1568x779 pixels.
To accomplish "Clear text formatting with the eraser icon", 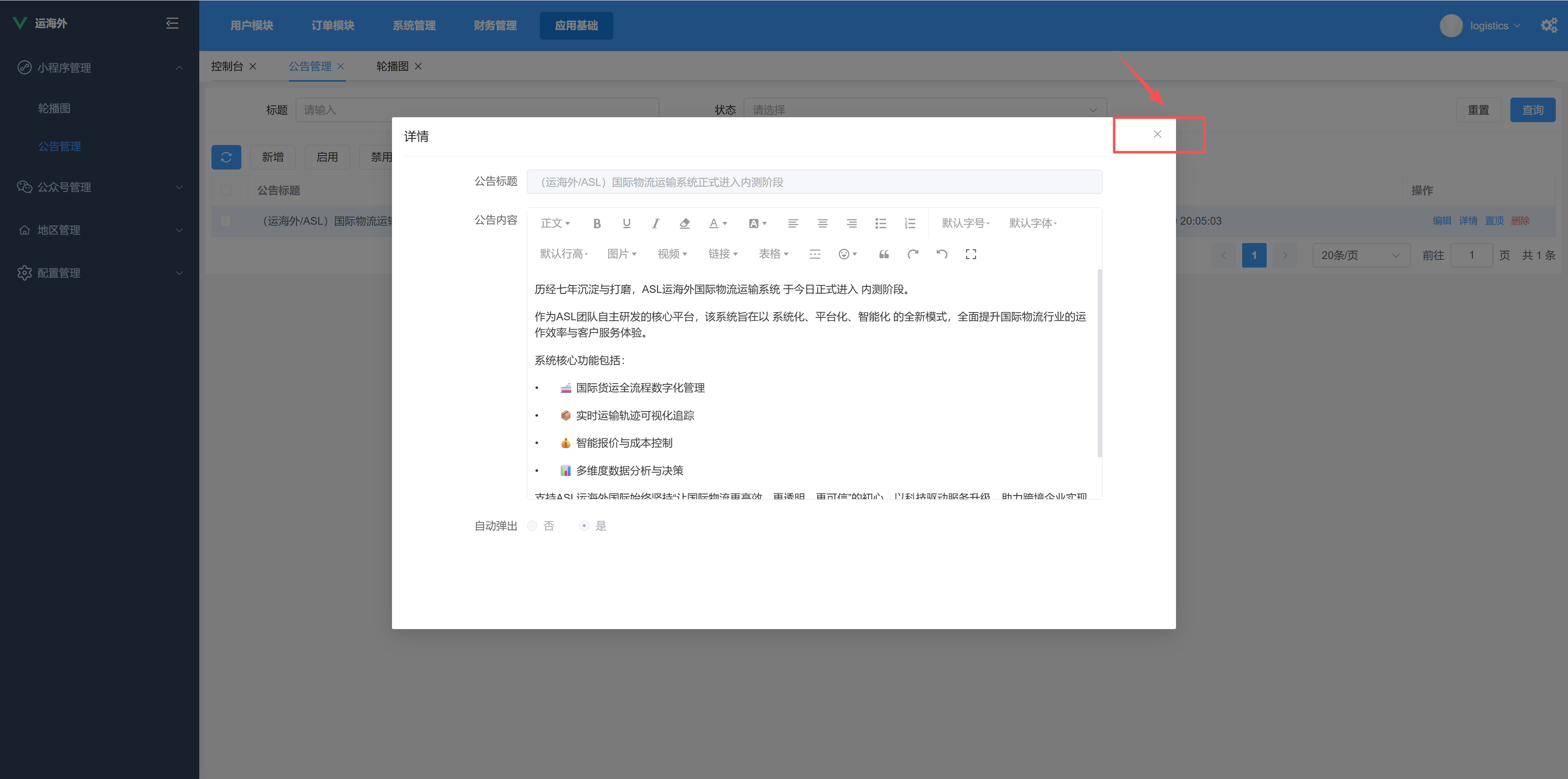I will pos(684,223).
